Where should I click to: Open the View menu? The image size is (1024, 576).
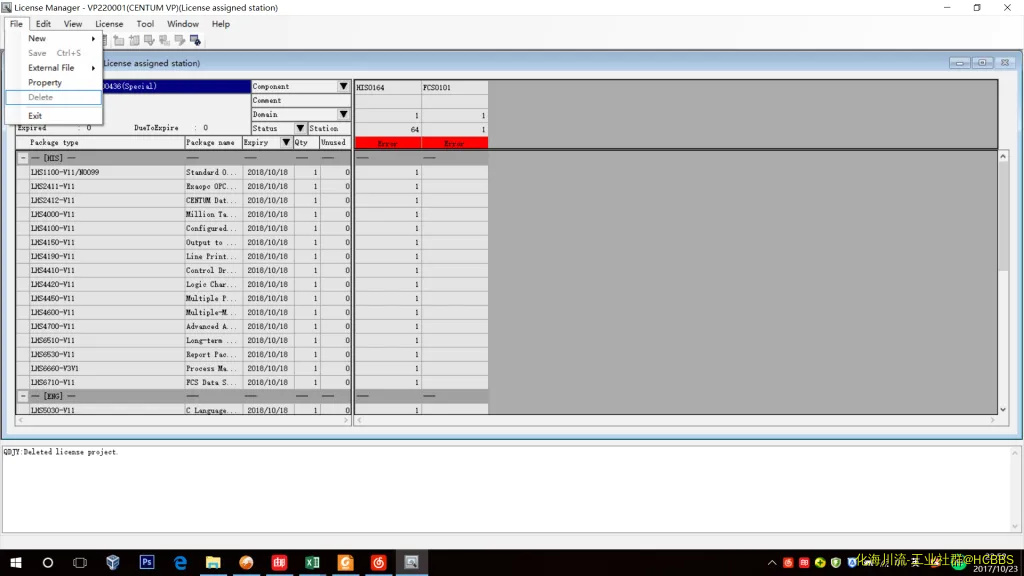tap(72, 24)
